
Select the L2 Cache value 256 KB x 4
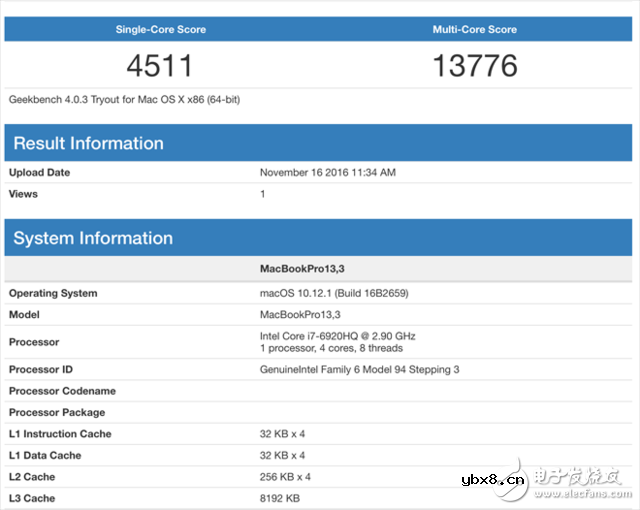285,477
